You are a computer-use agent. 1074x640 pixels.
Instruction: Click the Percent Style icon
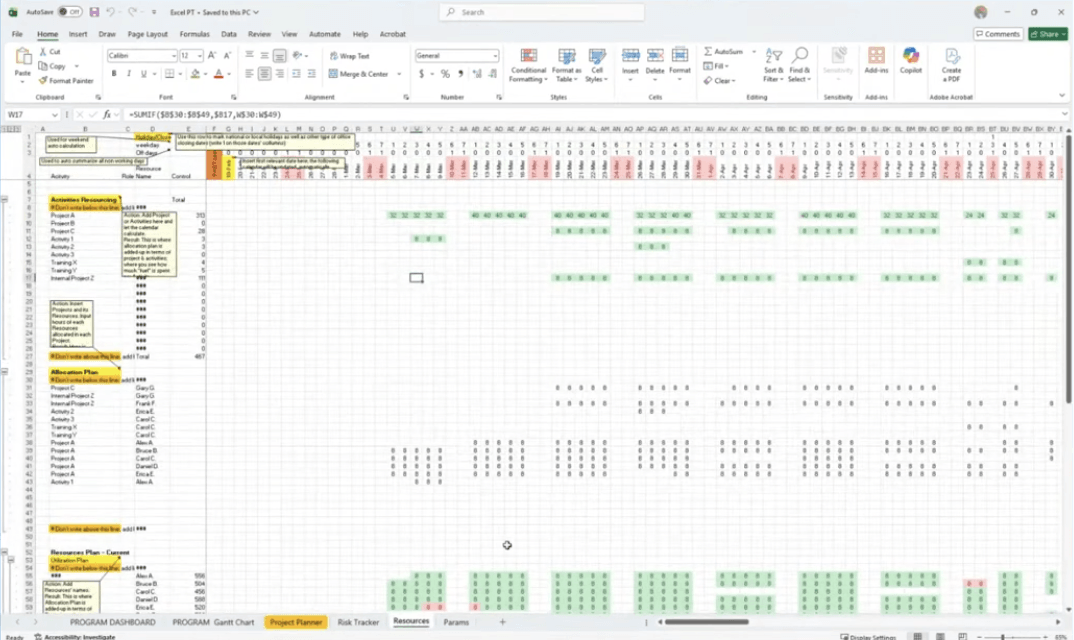(445, 74)
